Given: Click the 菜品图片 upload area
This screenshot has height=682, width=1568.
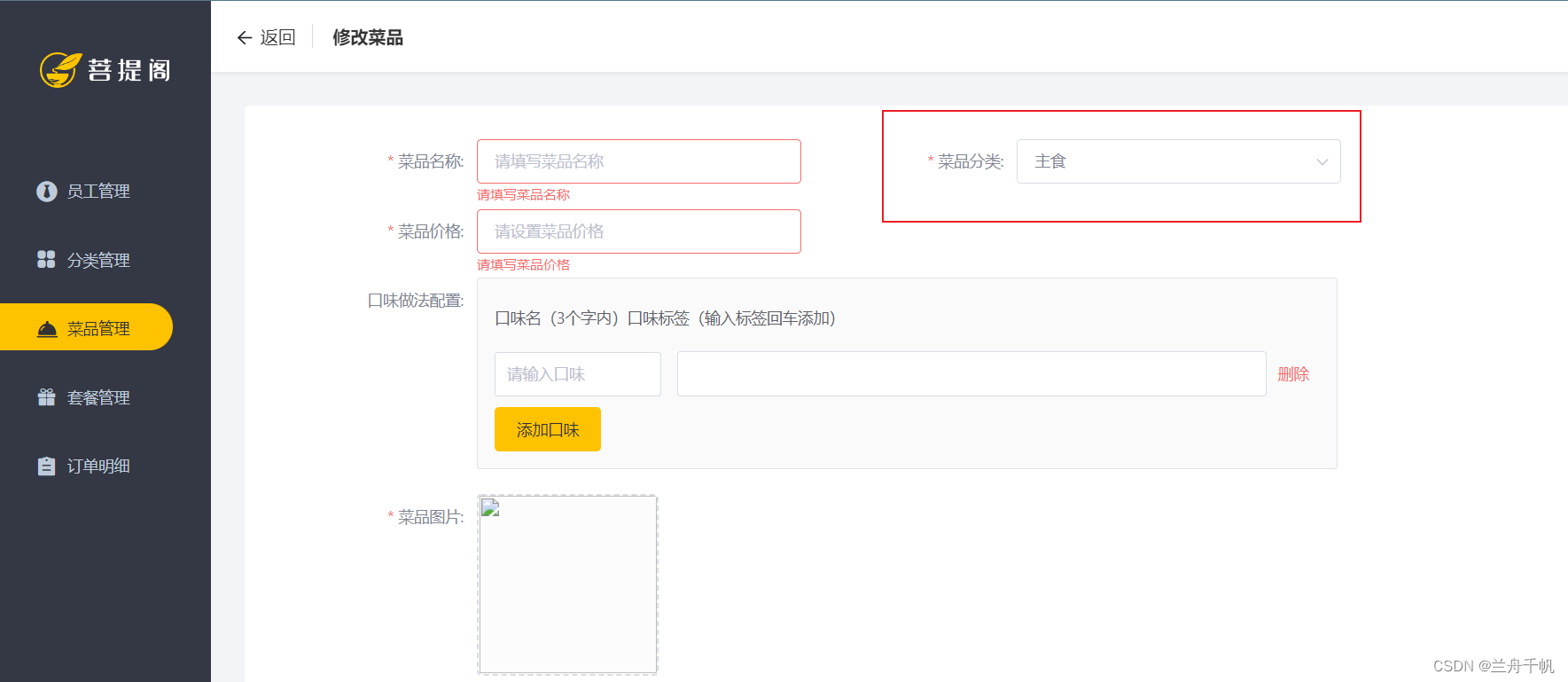Looking at the screenshot, I should coord(567,584).
